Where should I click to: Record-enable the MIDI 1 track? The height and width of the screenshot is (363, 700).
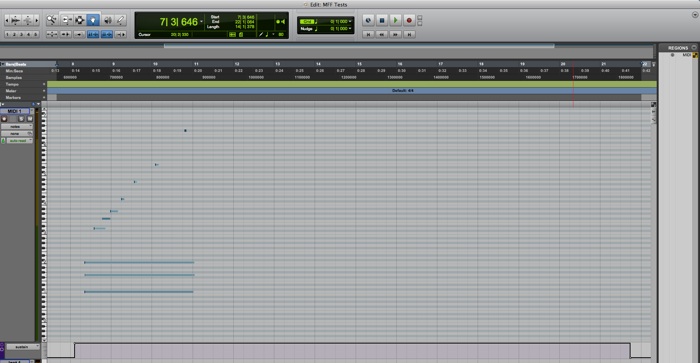click(x=4, y=119)
